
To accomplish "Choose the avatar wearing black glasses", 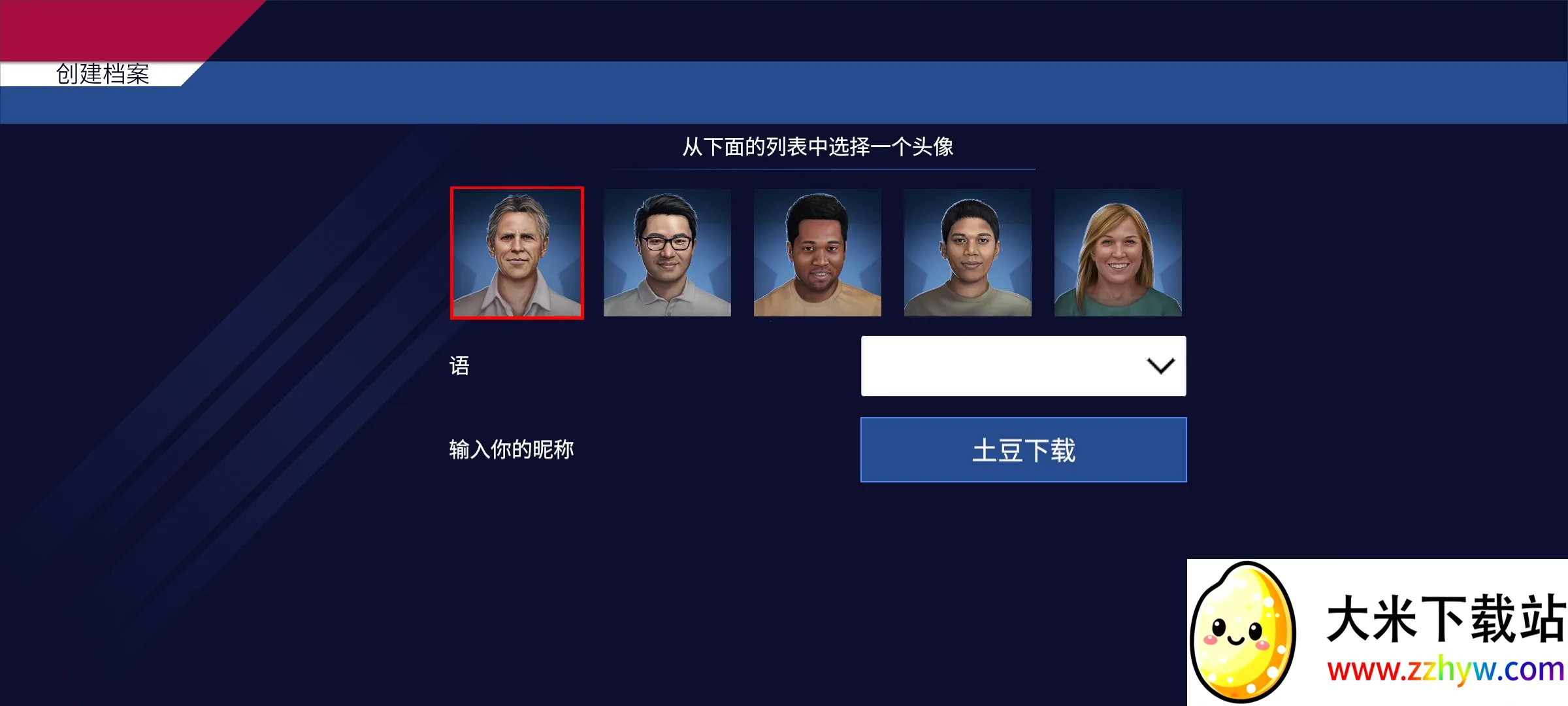I will coord(667,253).
